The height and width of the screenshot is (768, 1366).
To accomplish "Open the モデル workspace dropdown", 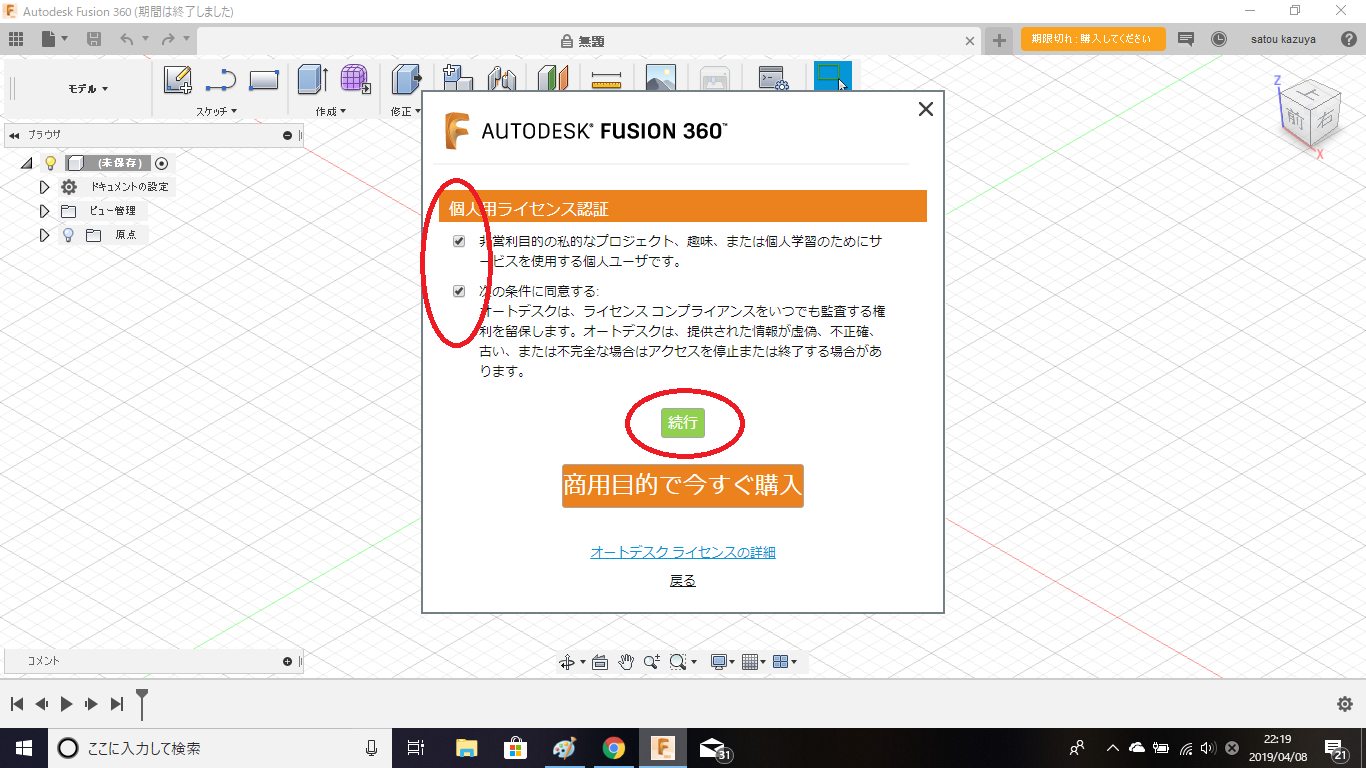I will tap(88, 89).
